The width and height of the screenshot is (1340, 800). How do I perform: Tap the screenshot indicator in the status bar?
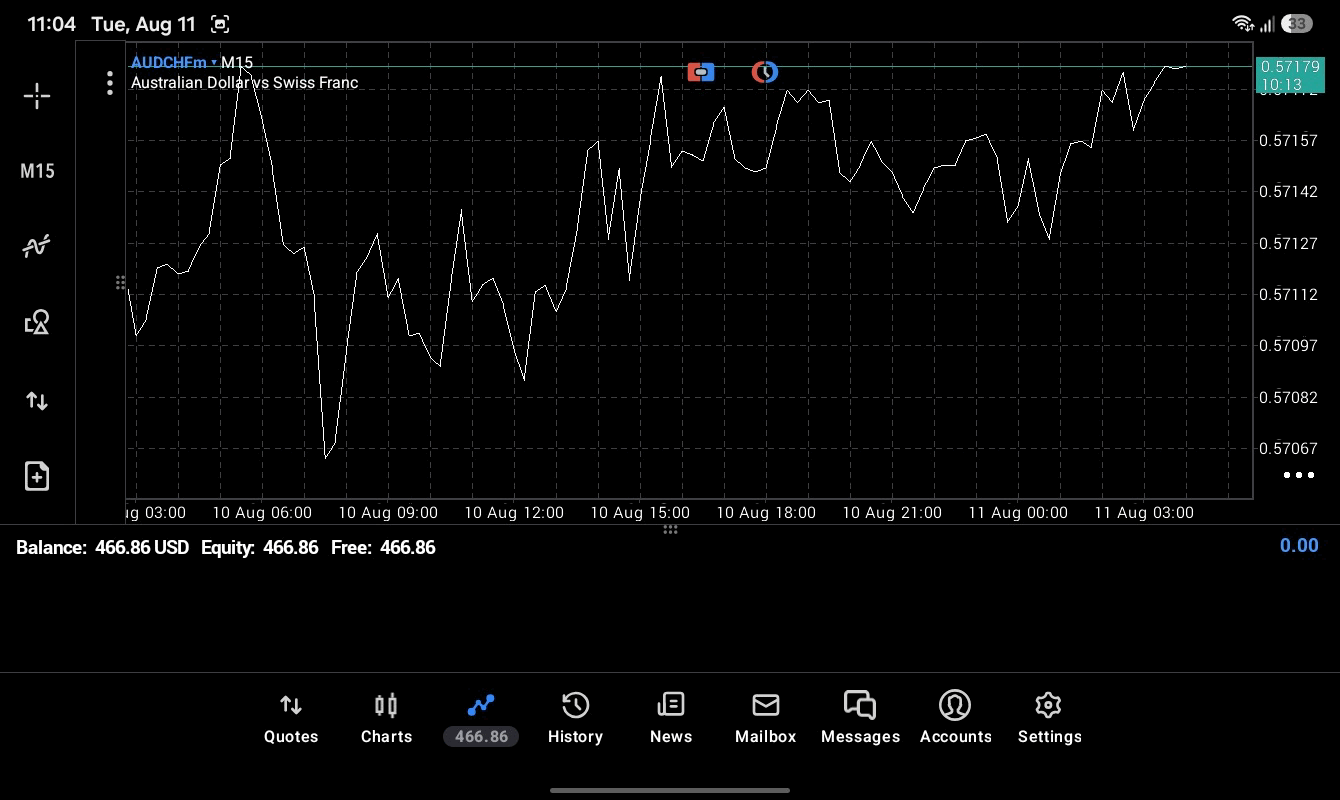coord(220,24)
